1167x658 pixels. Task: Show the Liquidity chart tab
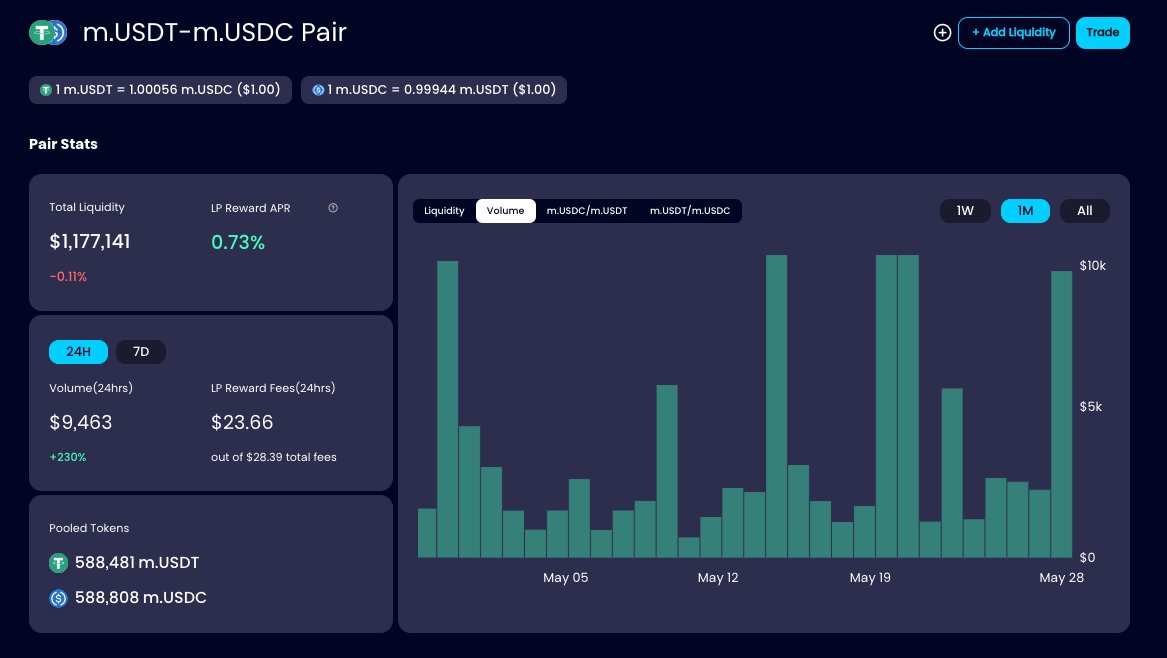(x=444, y=211)
